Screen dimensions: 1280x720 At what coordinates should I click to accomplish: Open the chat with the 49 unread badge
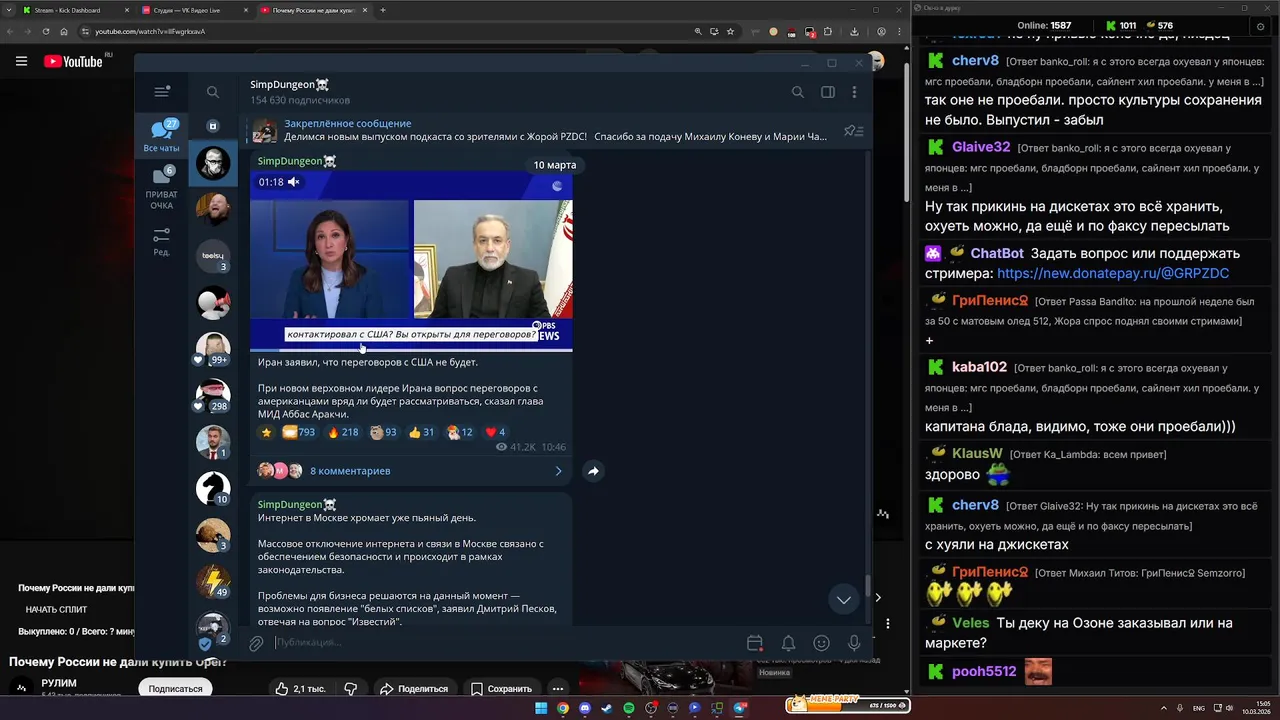pyautogui.click(x=213, y=582)
